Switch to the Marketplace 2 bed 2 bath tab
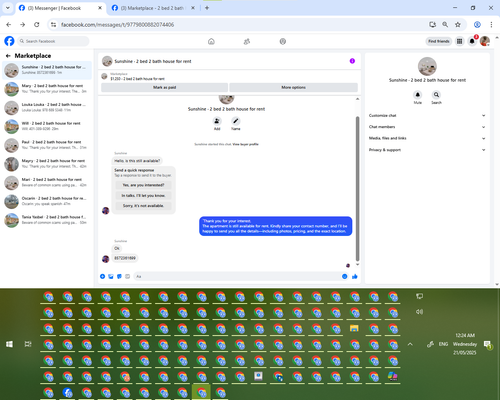 tap(153, 8)
